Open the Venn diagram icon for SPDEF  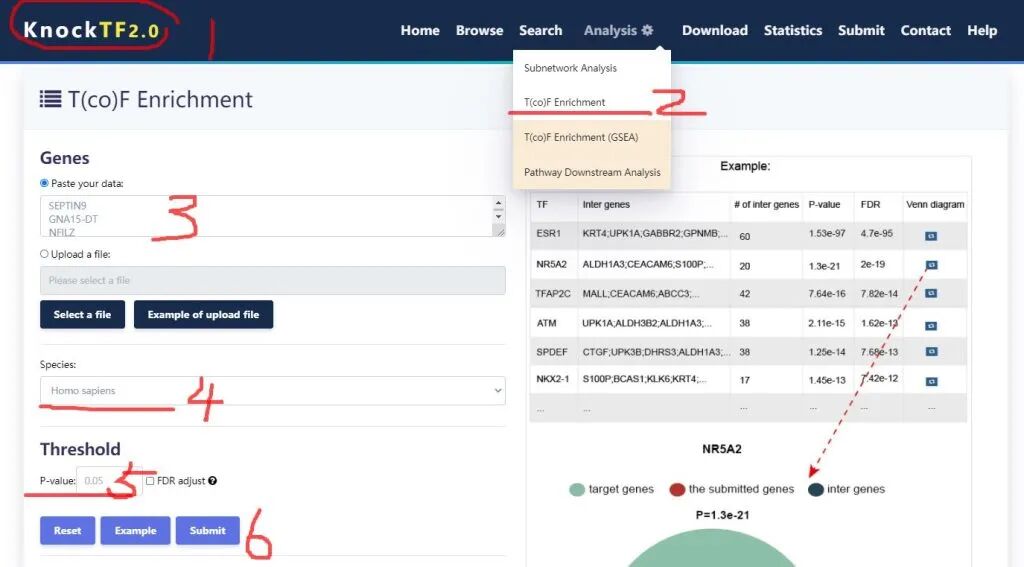pos(931,351)
